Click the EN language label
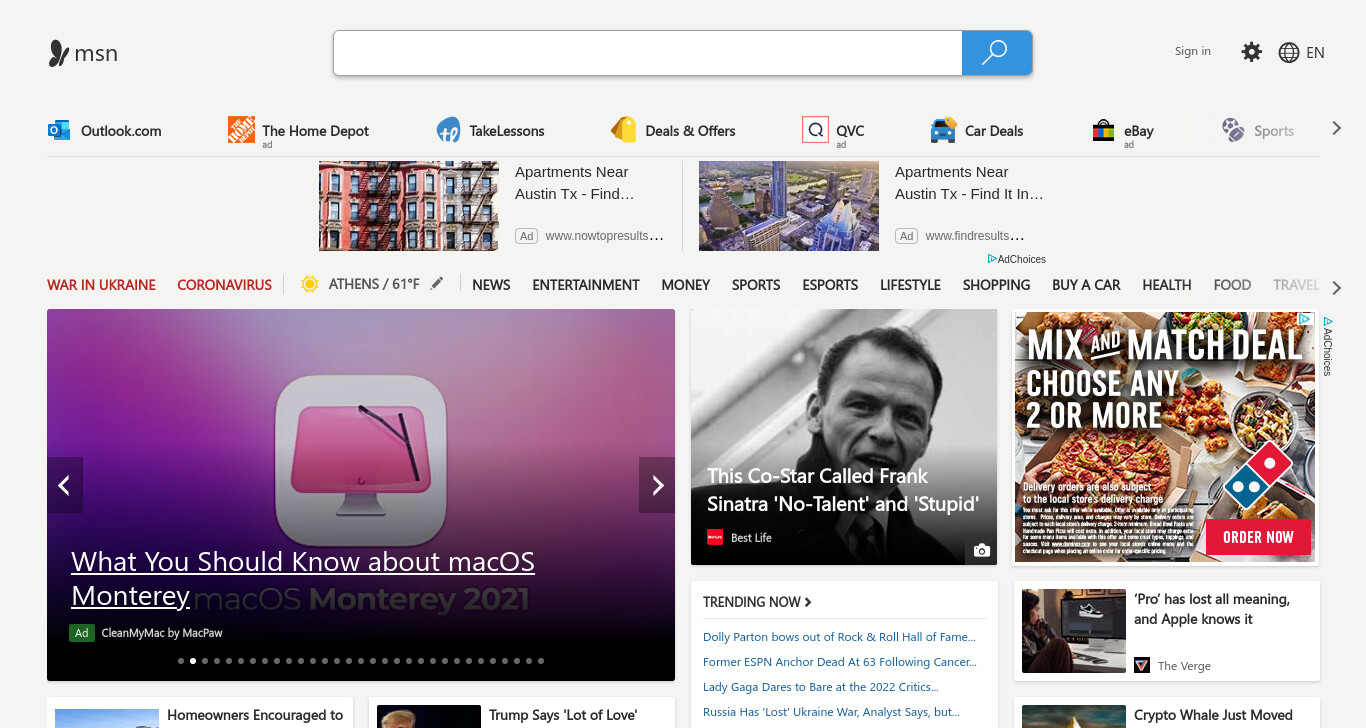The height and width of the screenshot is (728, 1366). [x=1315, y=53]
